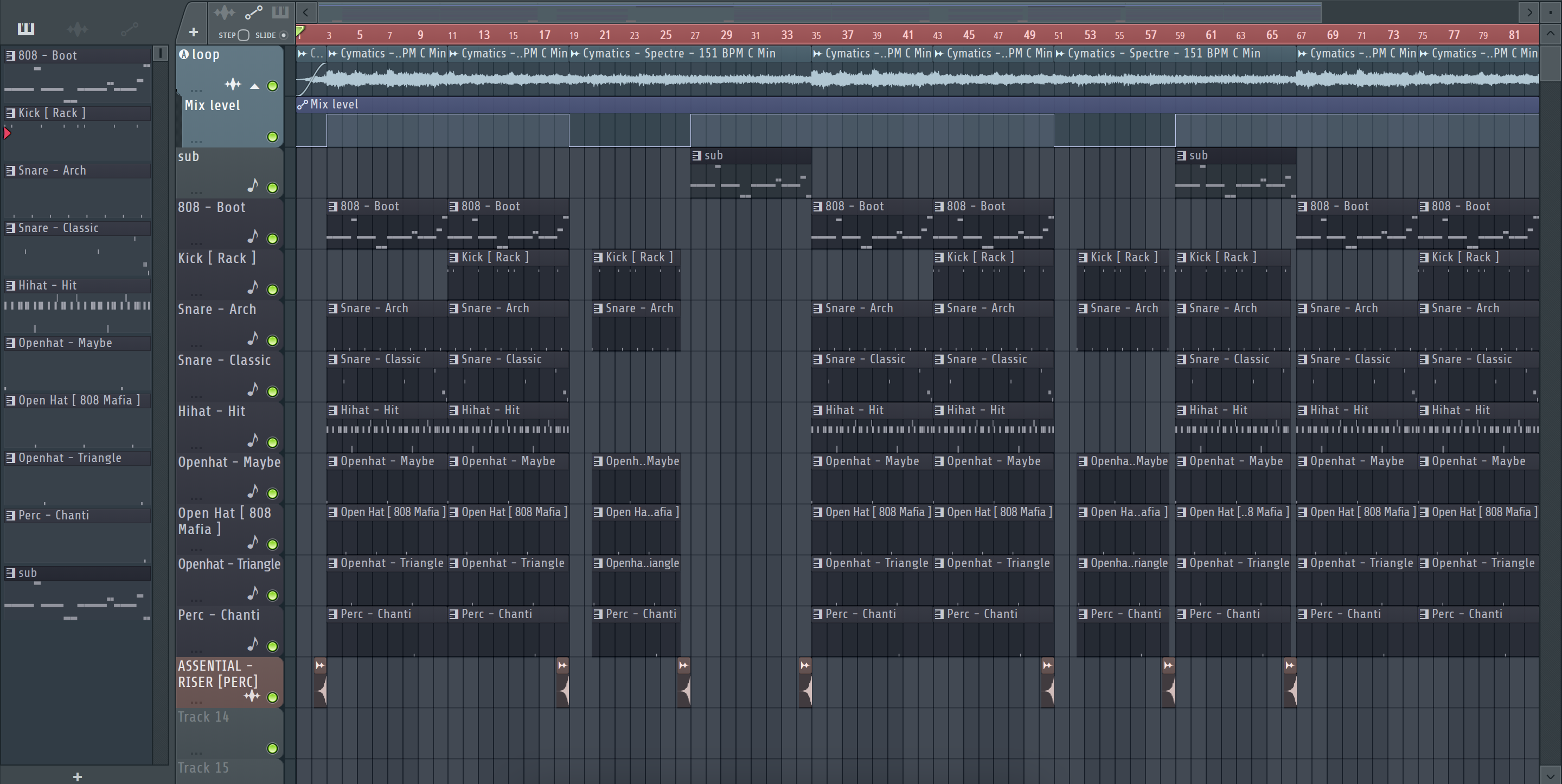Screen dimensions: 1562x784
Task: Select the 808 - Boot pattern in the picker
Action: 78,55
